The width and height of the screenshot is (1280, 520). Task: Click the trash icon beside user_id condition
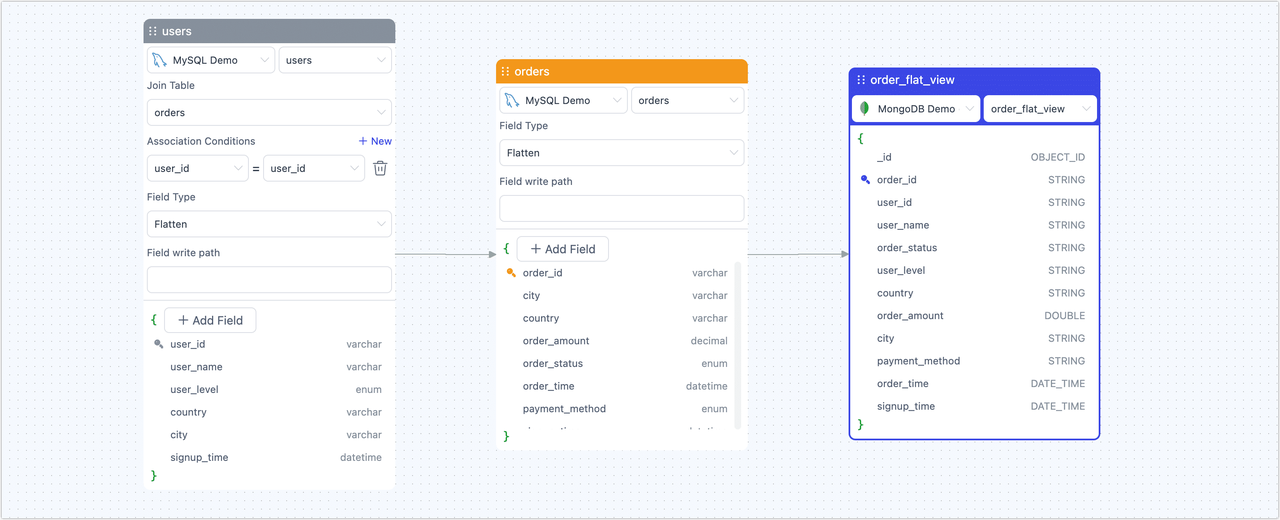[x=380, y=168]
